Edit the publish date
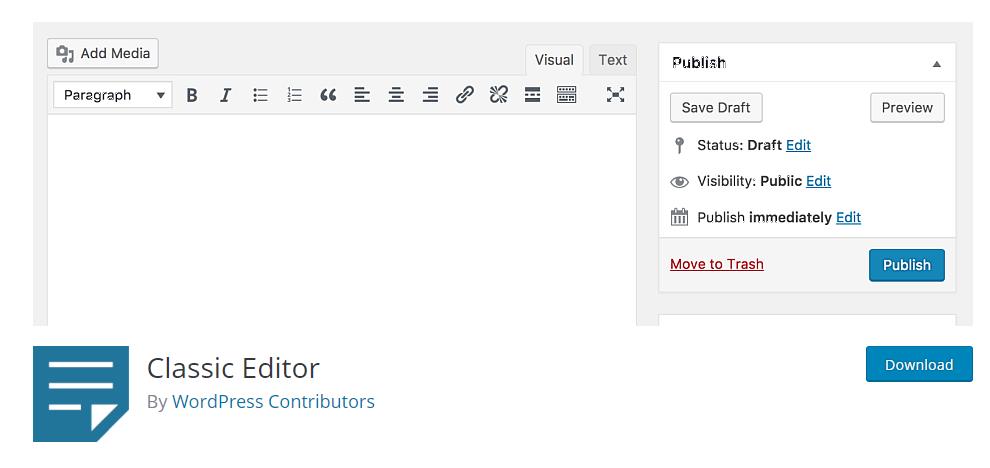Viewport: 990px width, 468px height. point(849,217)
